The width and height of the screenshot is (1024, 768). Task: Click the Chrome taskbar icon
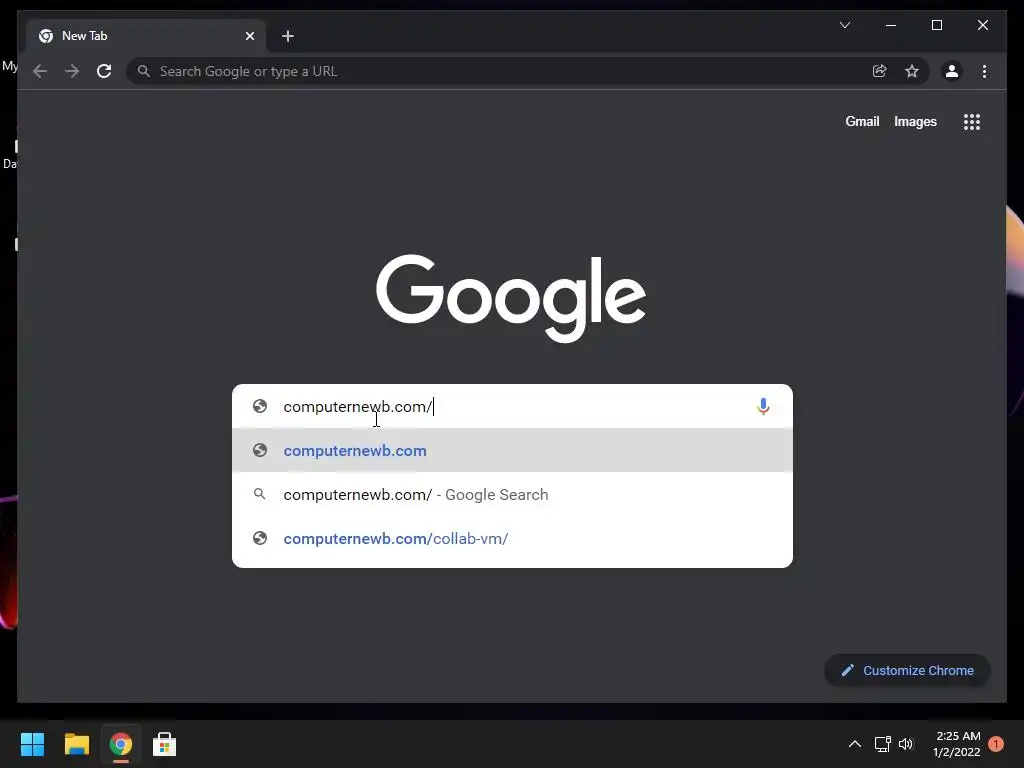[x=120, y=744]
